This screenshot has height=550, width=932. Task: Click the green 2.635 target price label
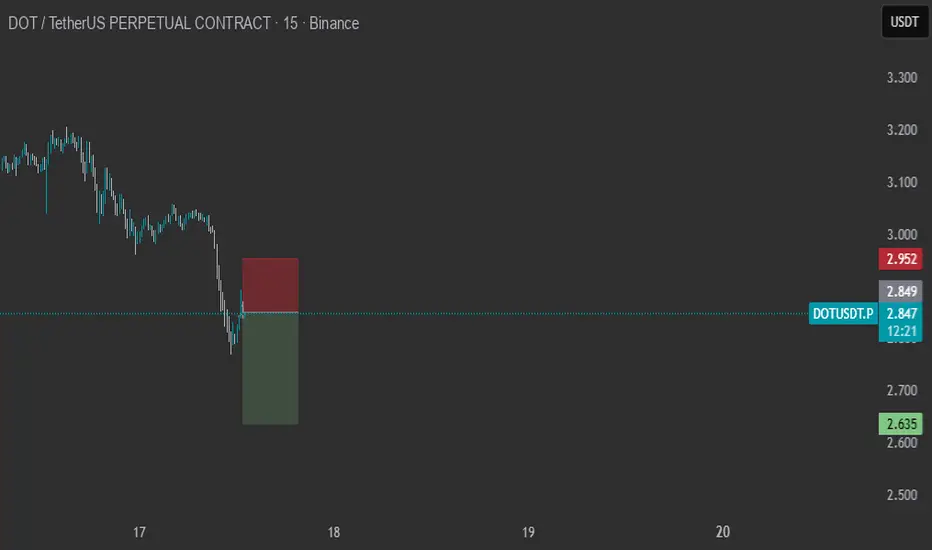coord(901,424)
